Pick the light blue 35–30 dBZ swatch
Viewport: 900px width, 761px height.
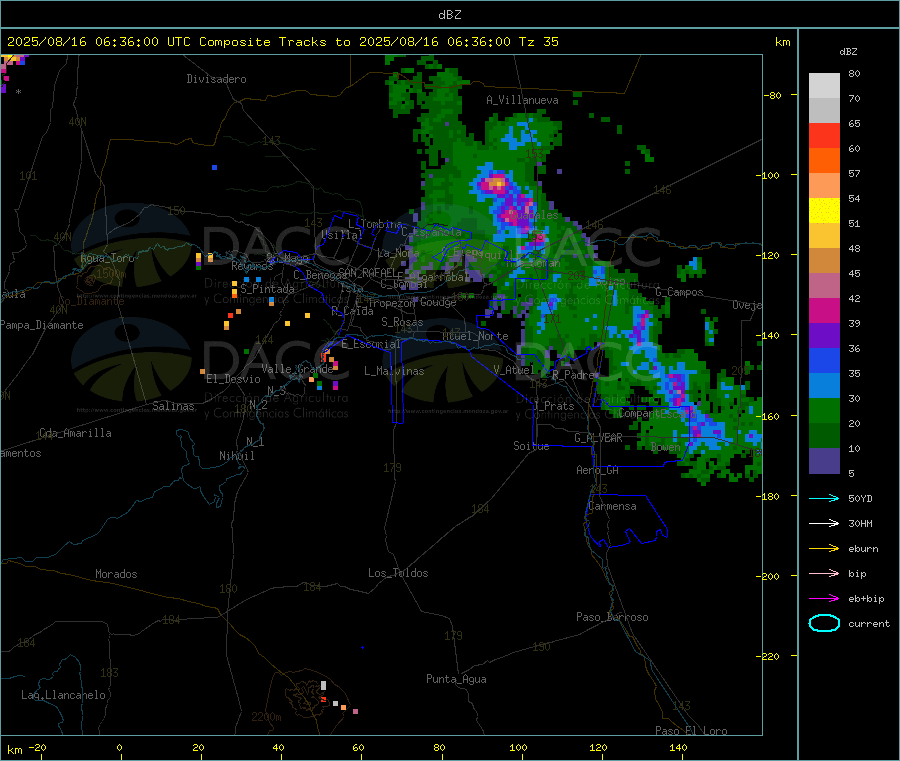tap(824, 386)
